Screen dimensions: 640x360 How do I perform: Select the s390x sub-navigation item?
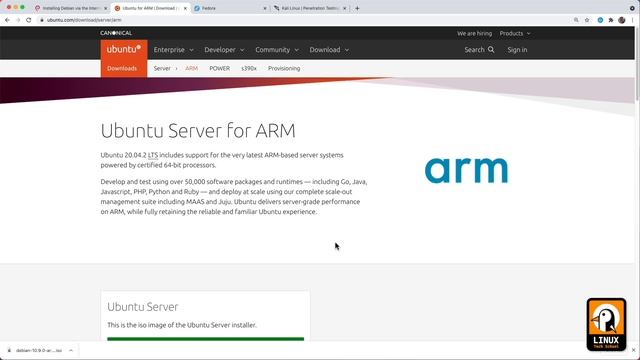pos(249,69)
